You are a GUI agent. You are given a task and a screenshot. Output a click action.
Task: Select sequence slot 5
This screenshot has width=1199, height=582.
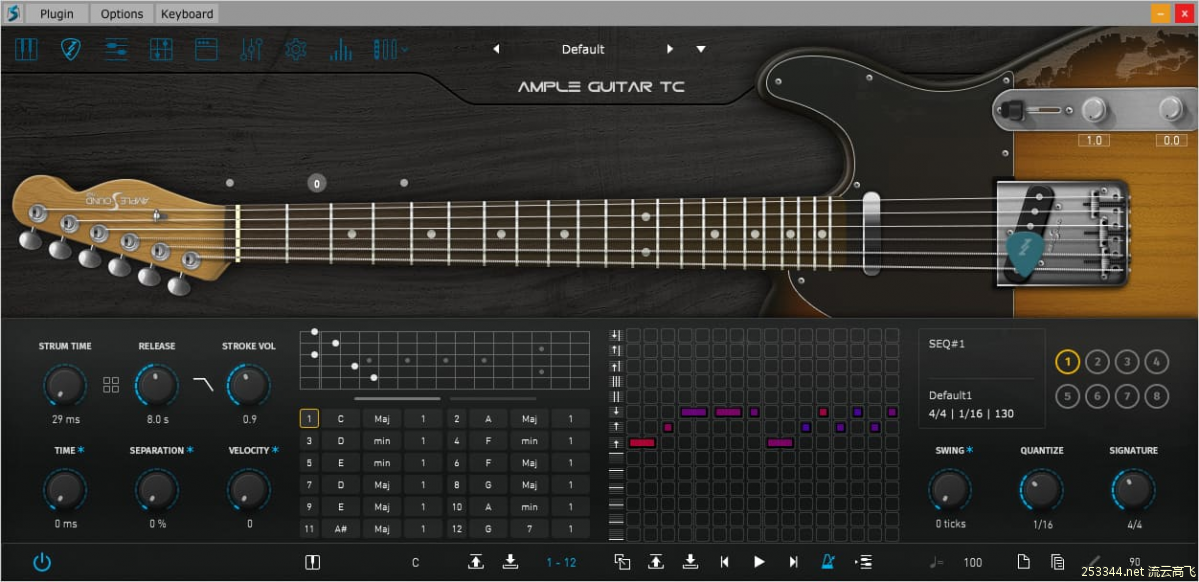(1068, 396)
